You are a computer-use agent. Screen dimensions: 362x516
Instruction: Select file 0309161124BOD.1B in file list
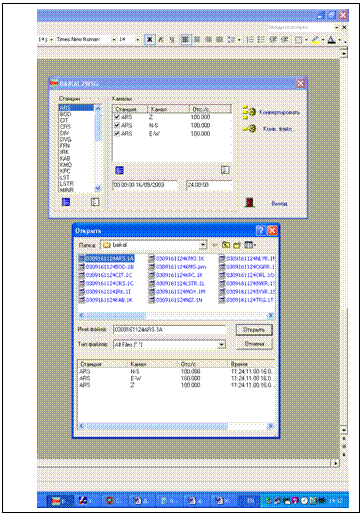(x=107, y=267)
